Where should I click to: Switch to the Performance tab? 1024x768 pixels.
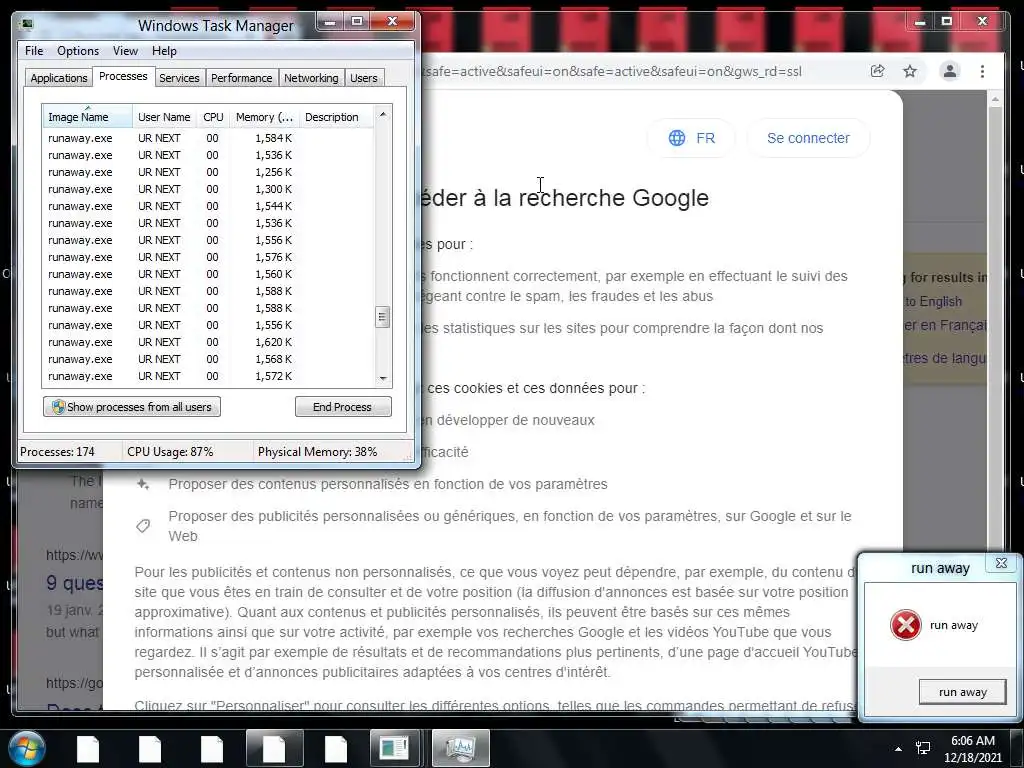(x=242, y=78)
